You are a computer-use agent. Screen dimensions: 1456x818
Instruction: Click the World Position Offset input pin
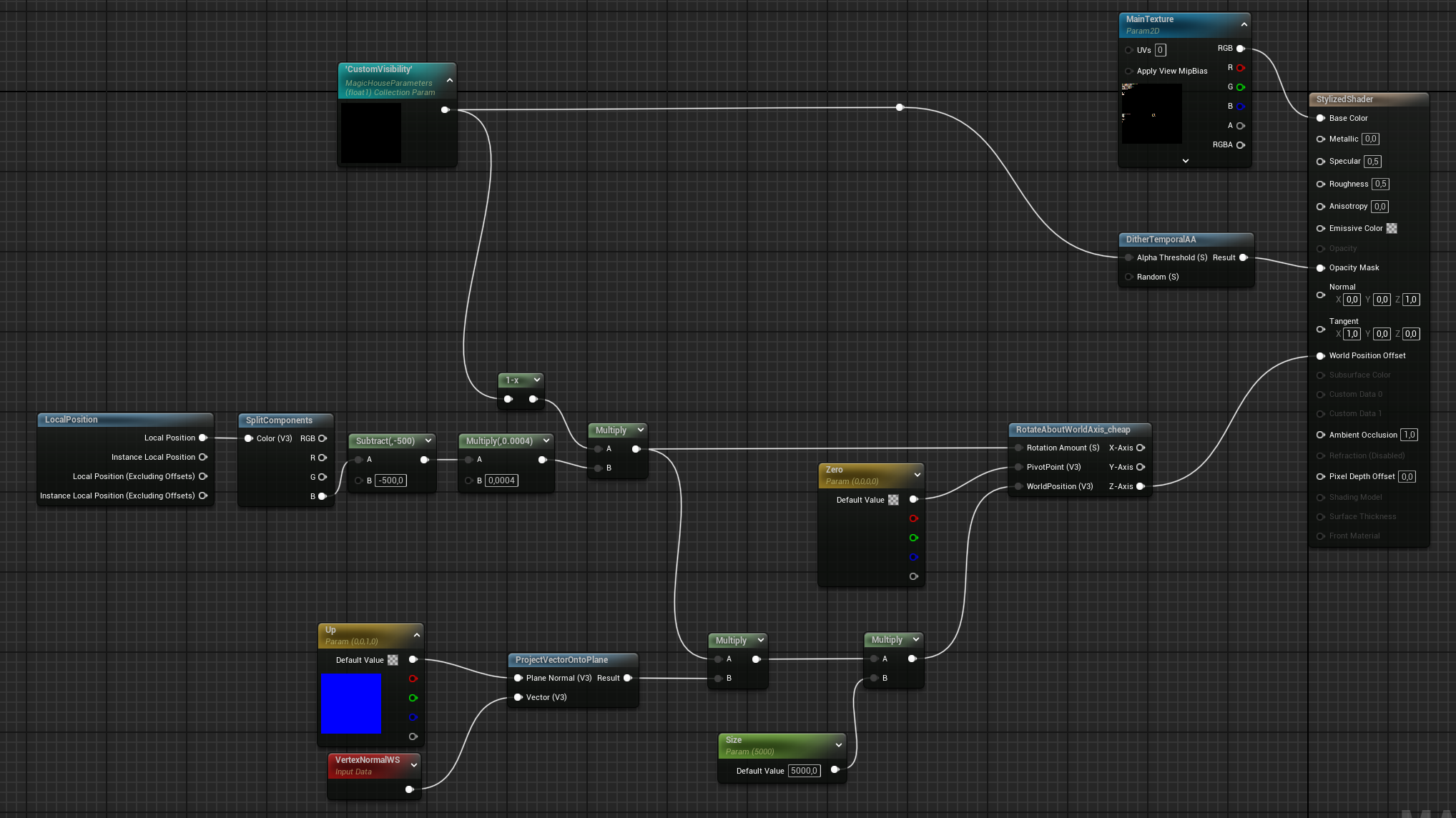click(x=1321, y=355)
